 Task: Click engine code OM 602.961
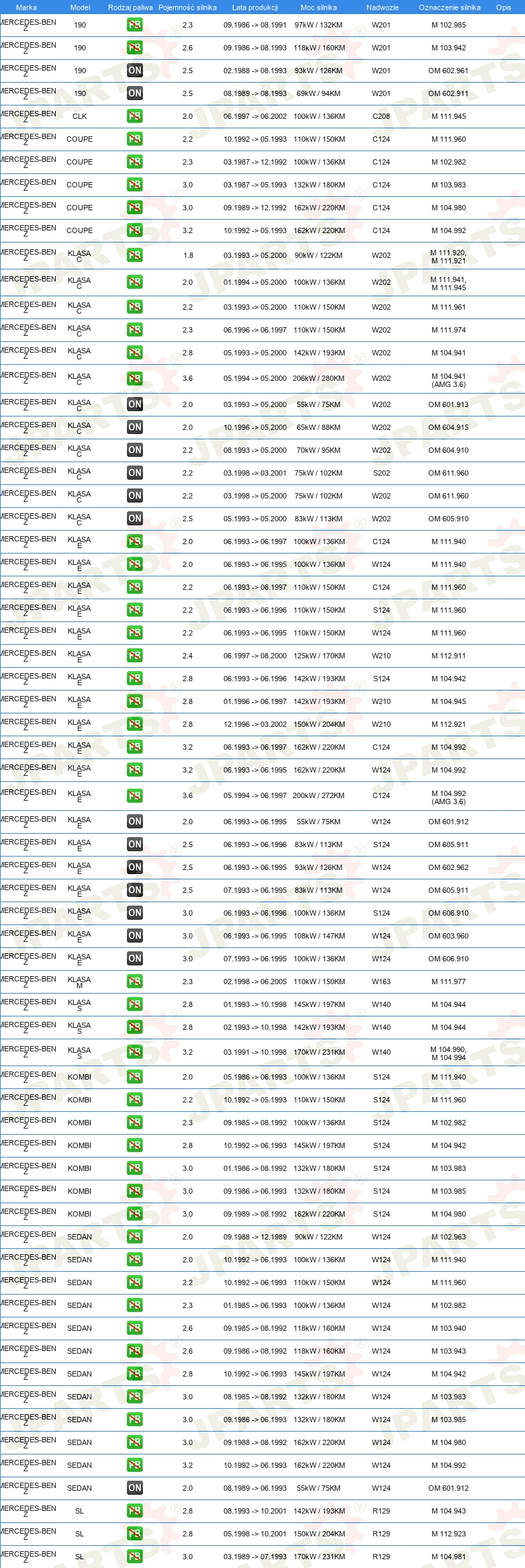tap(448, 71)
